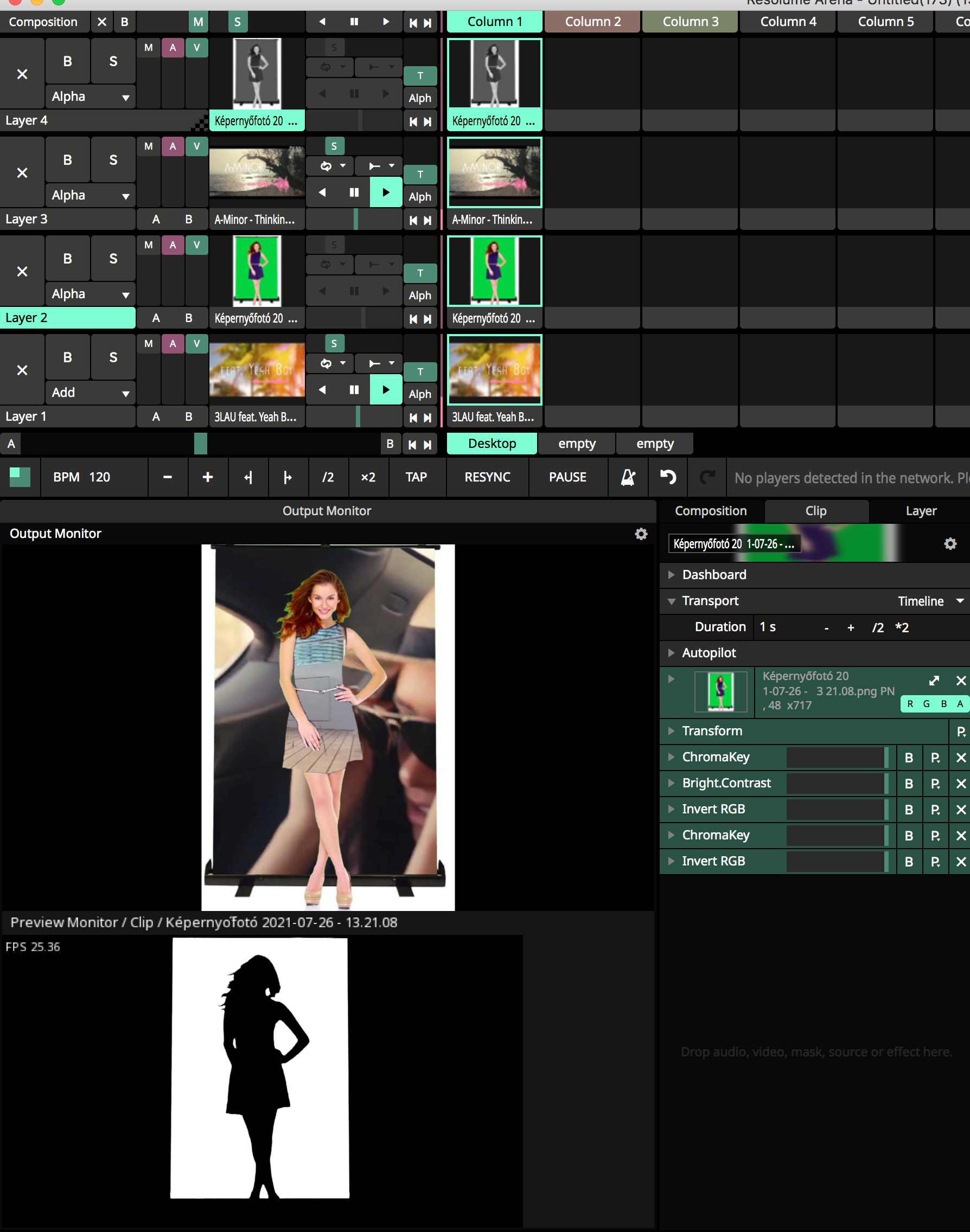Switch to the Layer tab
Screen dimensions: 970x1232
pyautogui.click(x=921, y=511)
